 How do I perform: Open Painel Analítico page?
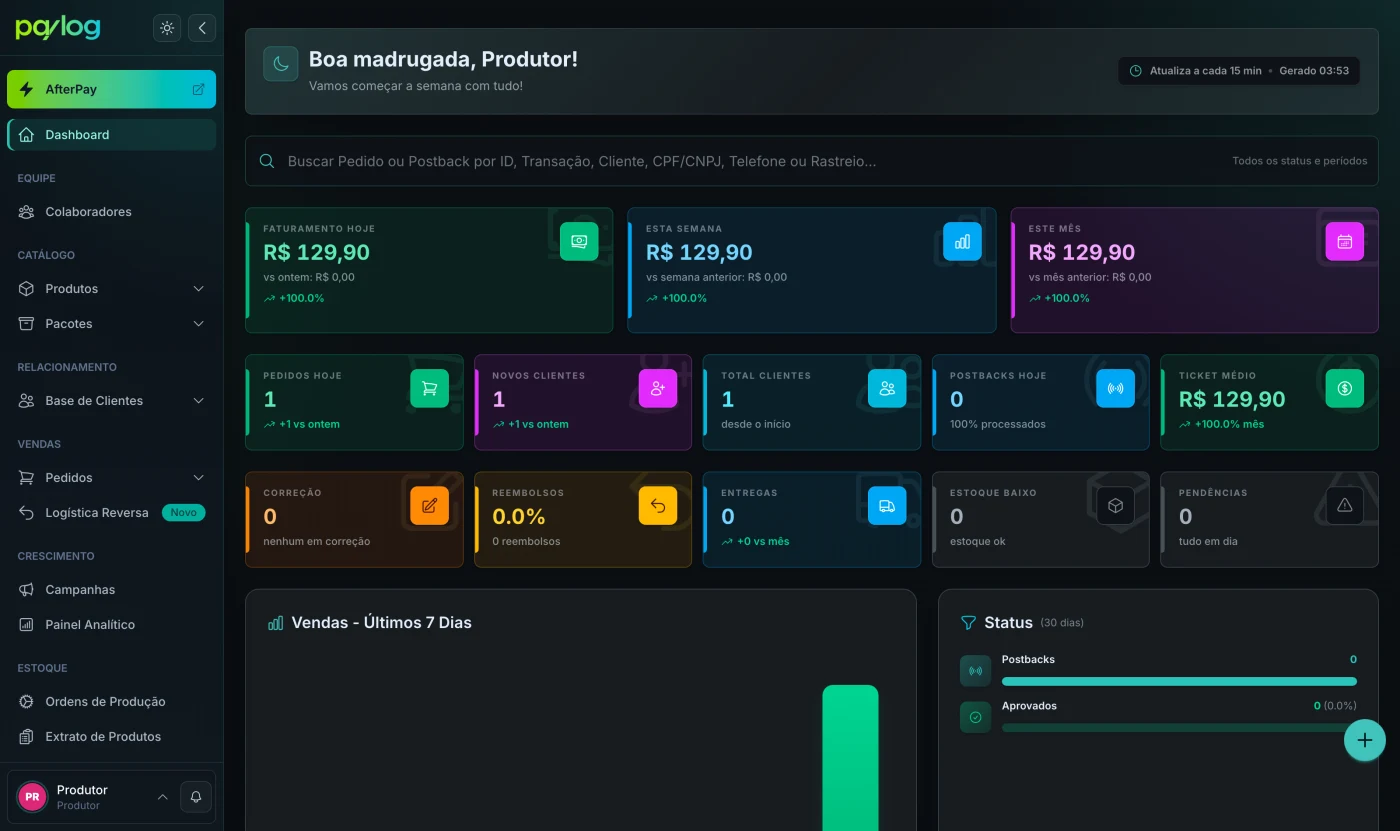point(111,625)
